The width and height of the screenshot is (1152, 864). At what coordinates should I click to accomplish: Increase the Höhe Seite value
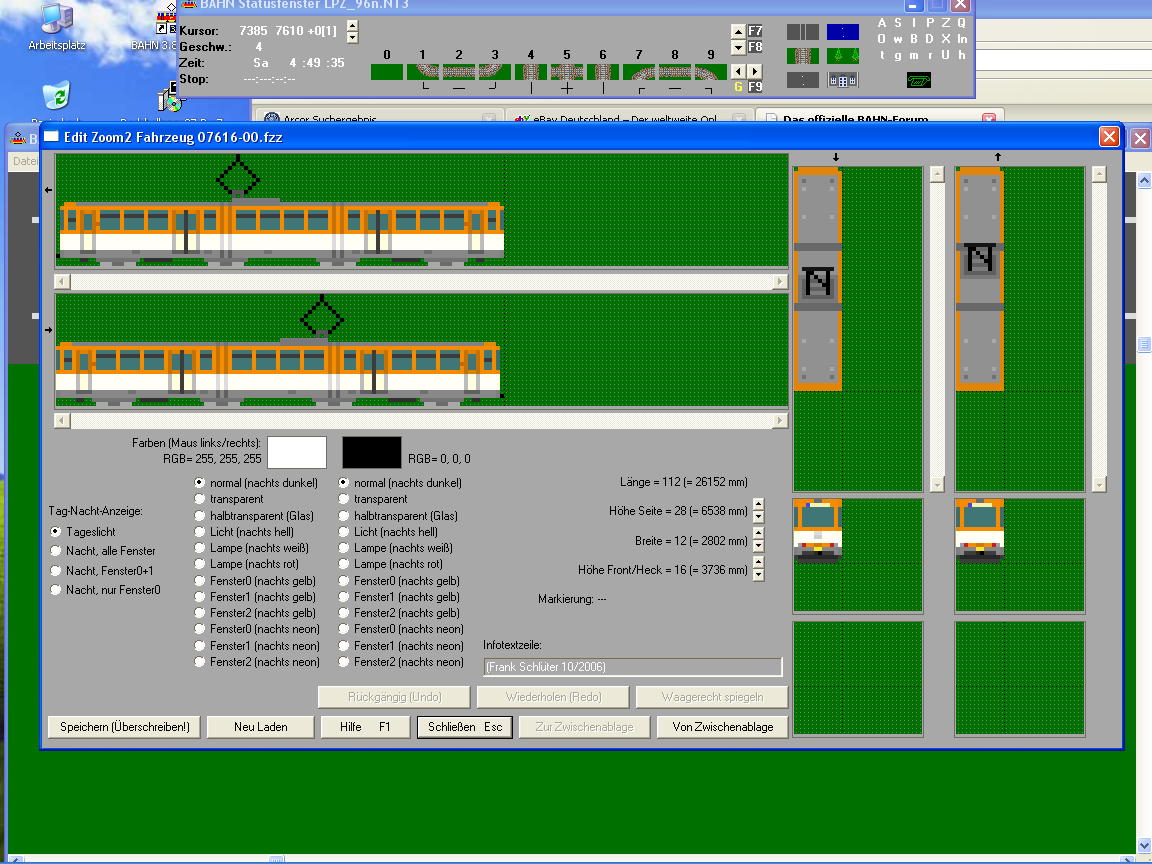[x=758, y=503]
